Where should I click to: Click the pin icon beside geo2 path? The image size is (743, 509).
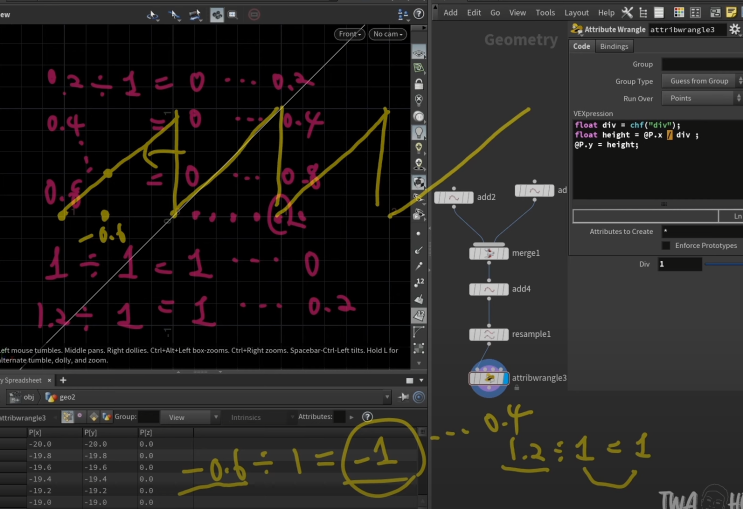pyautogui.click(x=404, y=397)
